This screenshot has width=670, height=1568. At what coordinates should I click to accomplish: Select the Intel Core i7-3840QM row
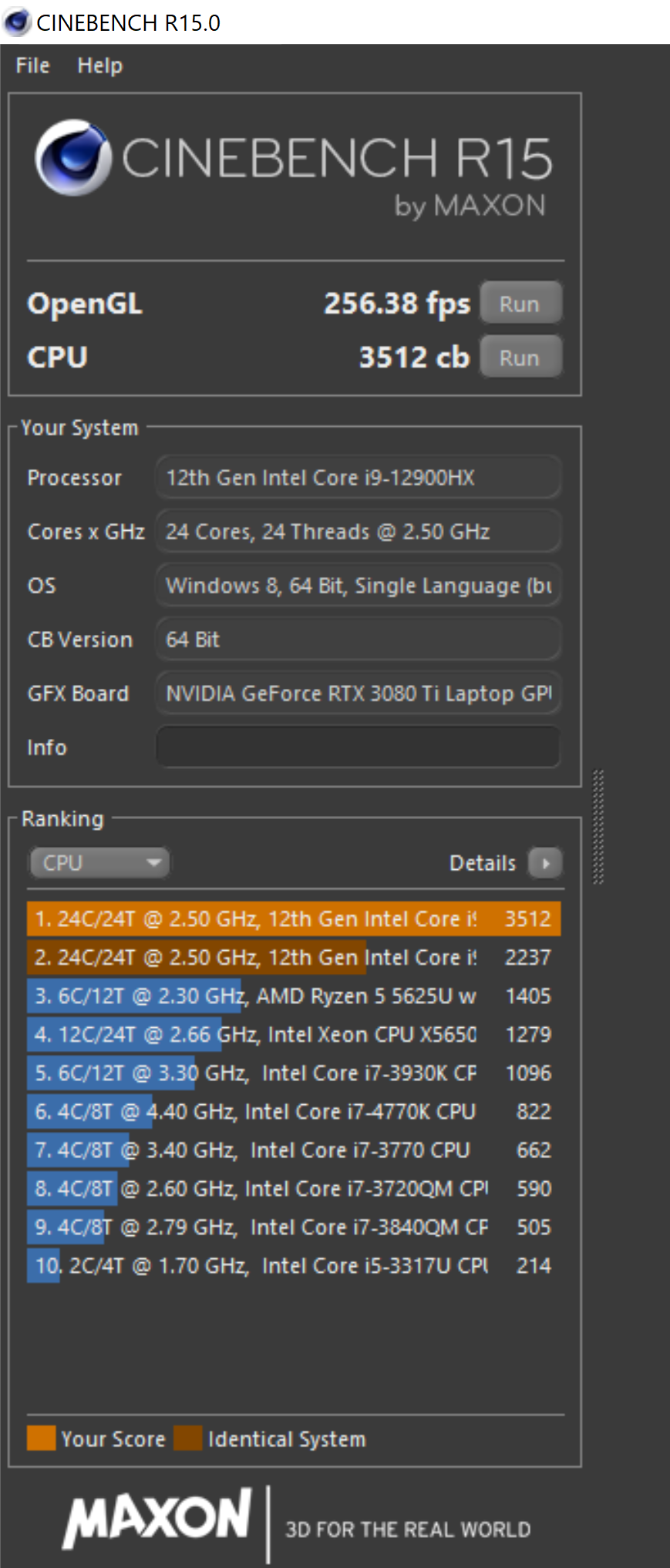(x=294, y=1227)
